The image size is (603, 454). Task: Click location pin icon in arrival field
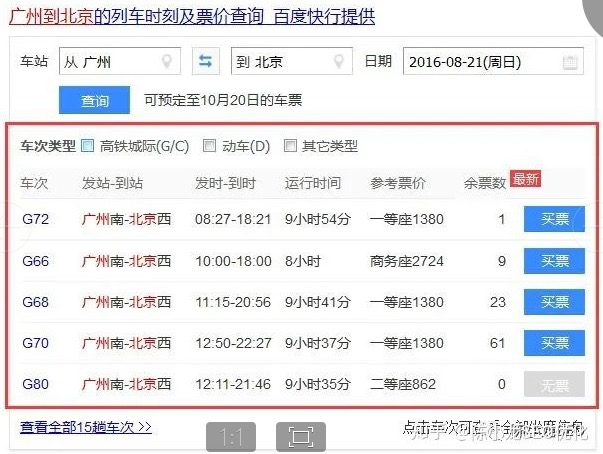point(340,62)
